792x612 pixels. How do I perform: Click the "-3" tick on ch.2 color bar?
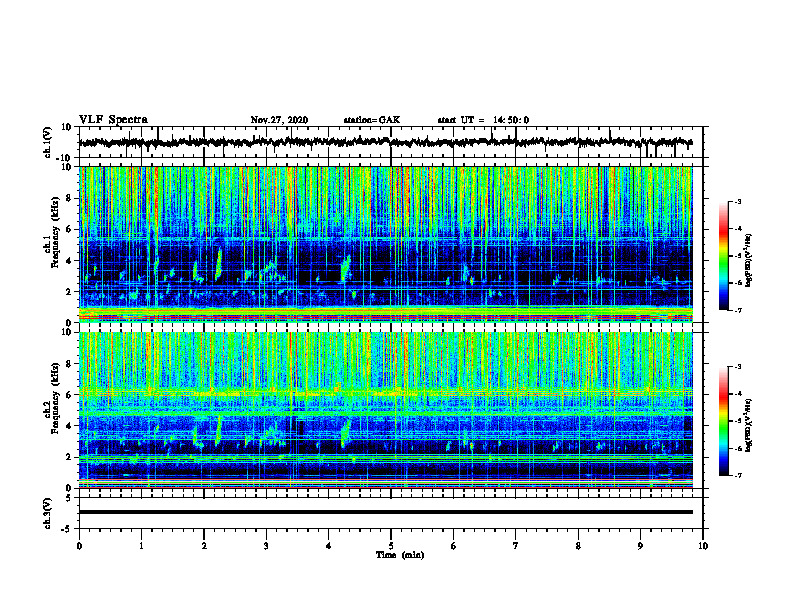737,367
